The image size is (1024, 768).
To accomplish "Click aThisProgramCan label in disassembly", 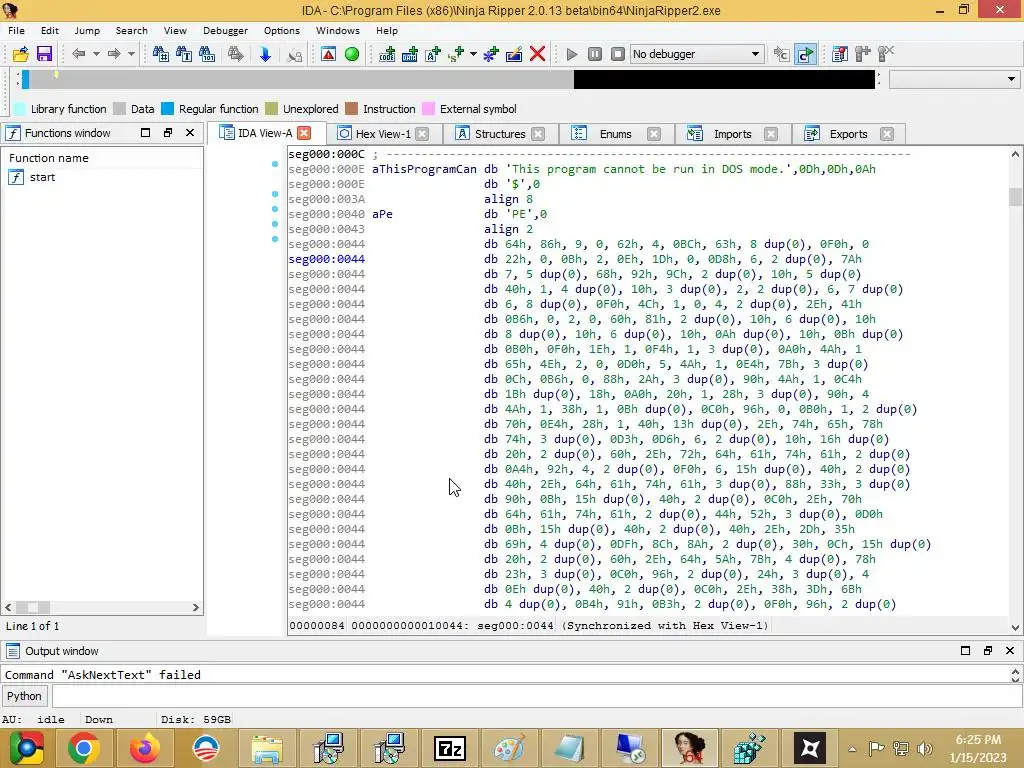I will 424,169.
